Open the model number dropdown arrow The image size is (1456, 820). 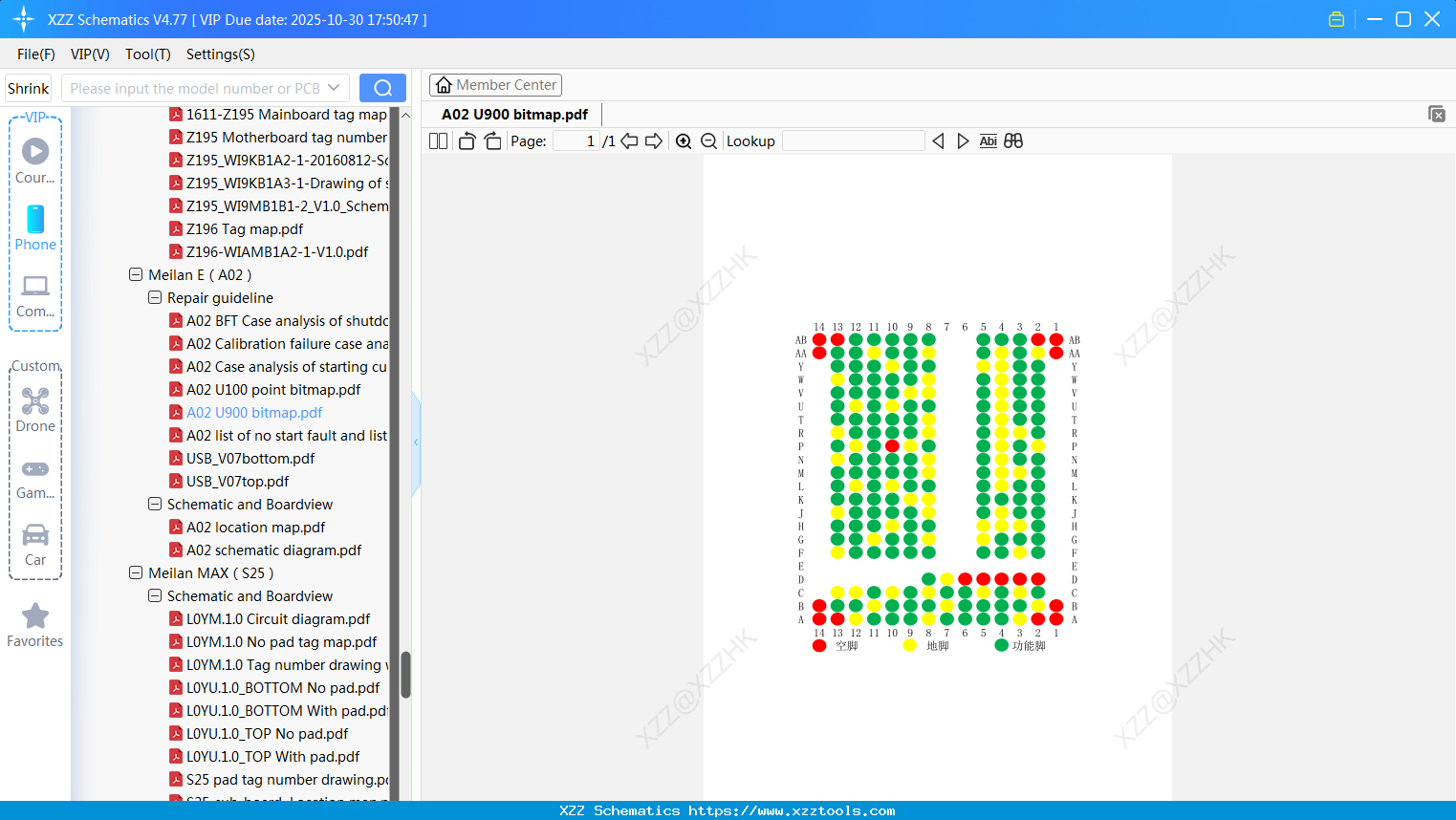(334, 88)
